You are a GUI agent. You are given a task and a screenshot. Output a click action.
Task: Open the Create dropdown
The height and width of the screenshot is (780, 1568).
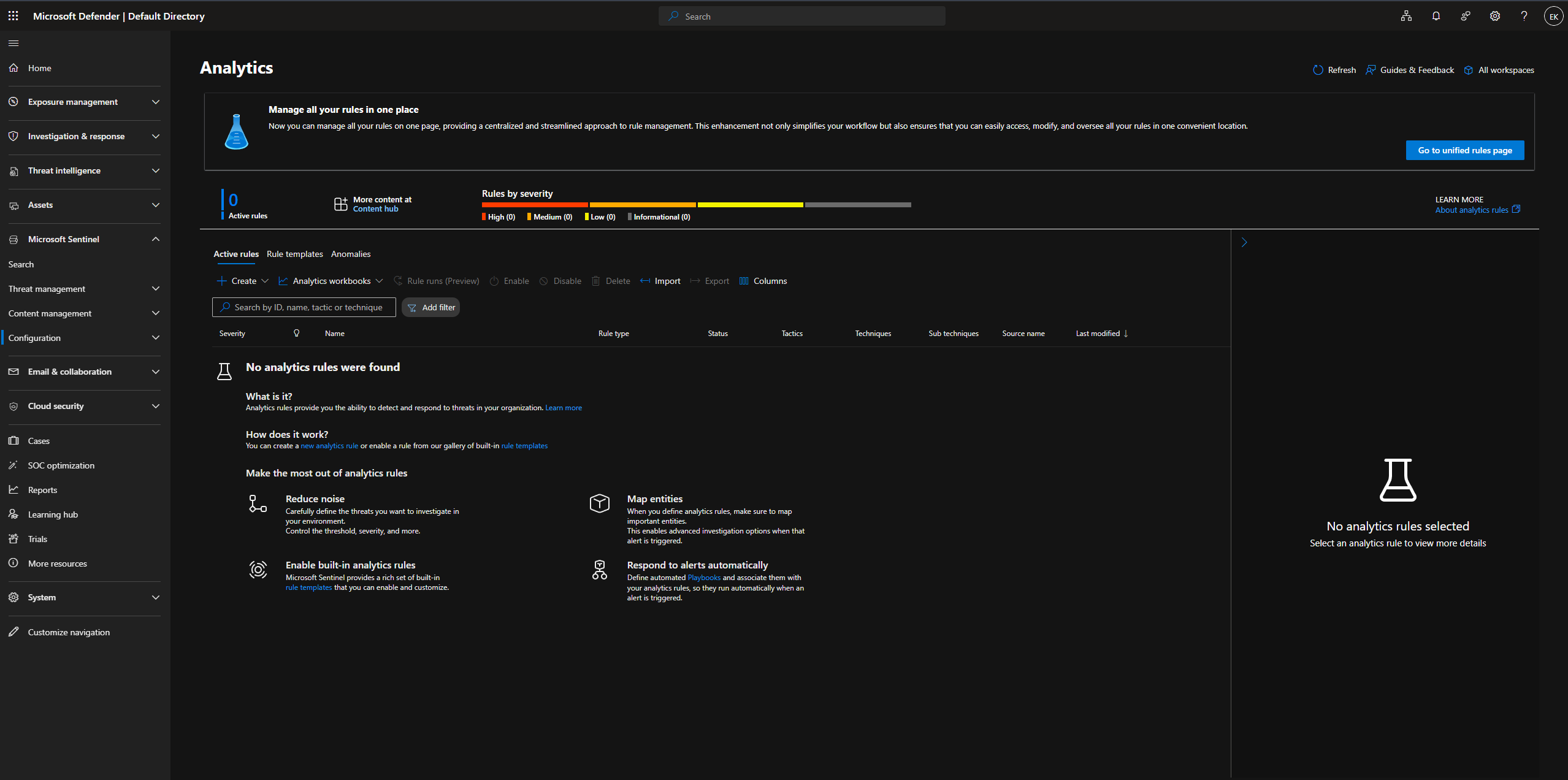(x=243, y=281)
